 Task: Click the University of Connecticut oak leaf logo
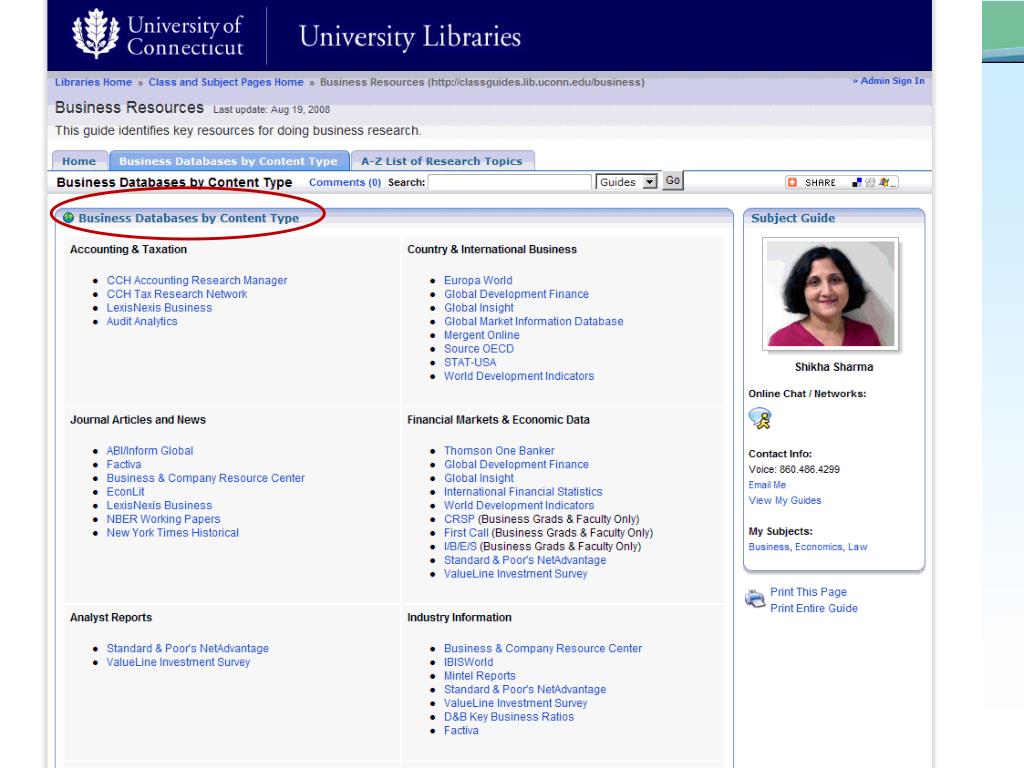(96, 33)
